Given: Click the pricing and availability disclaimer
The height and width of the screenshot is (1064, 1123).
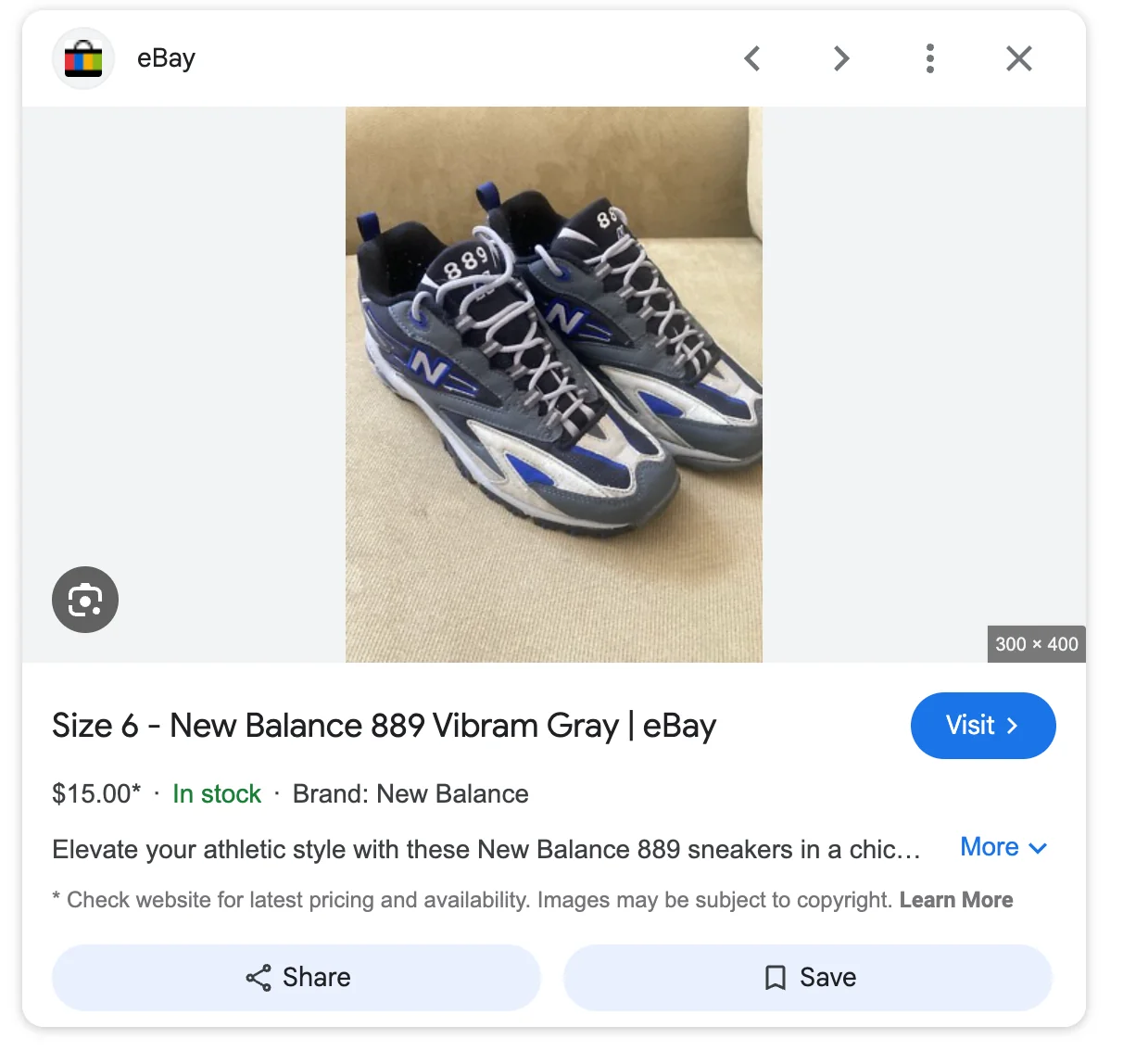Looking at the screenshot, I should [x=473, y=900].
